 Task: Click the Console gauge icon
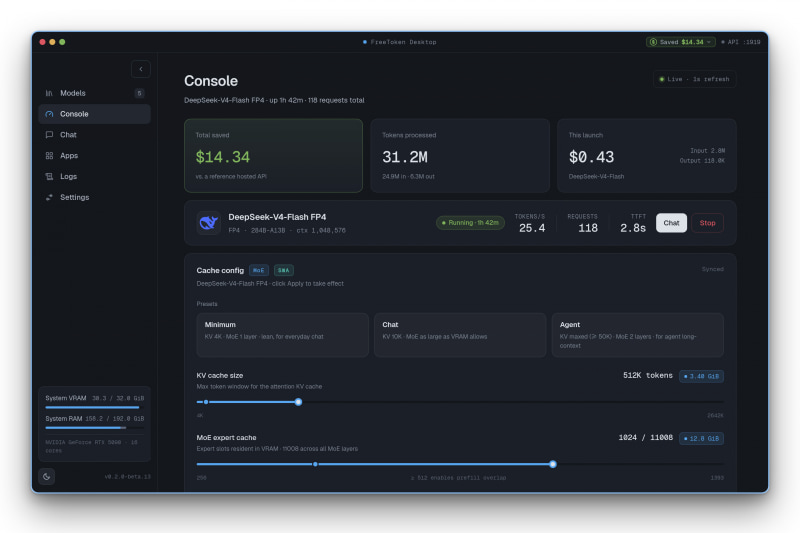click(49, 114)
